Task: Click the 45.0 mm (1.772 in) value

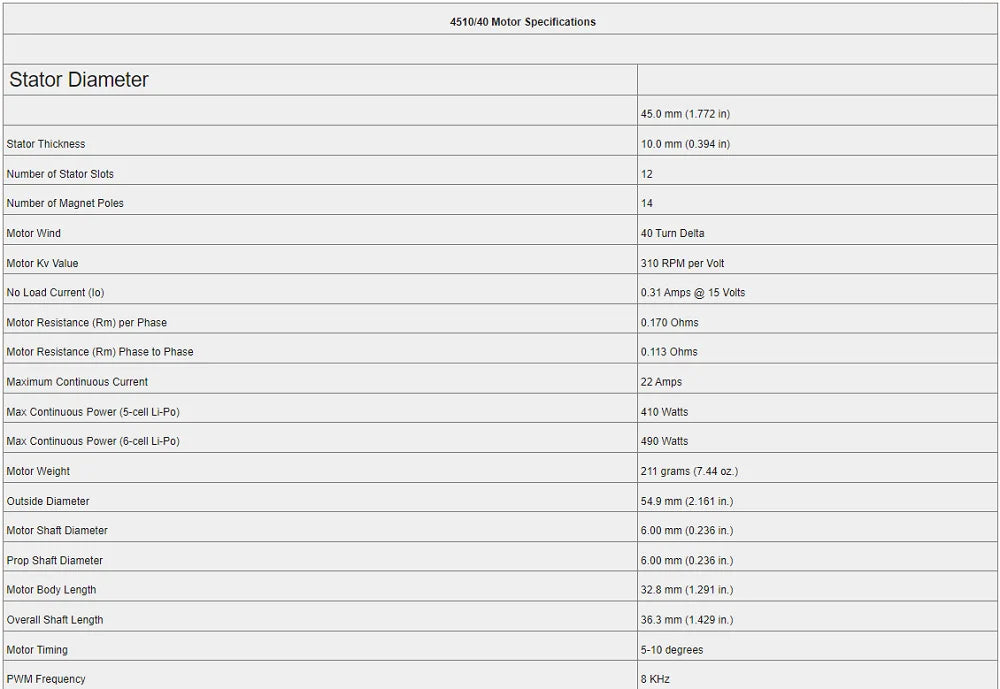Action: (685, 114)
